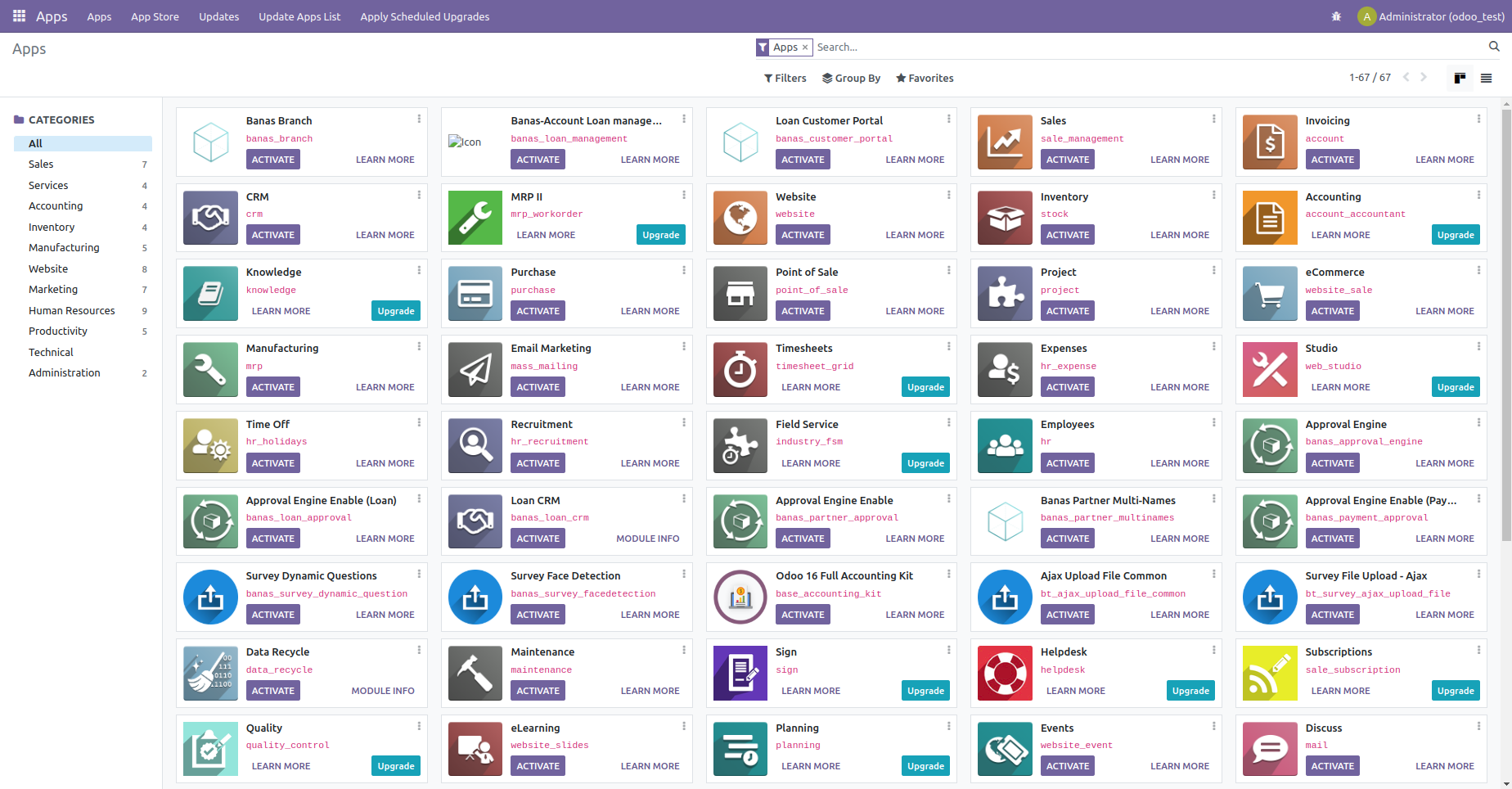Image resolution: width=1512 pixels, height=789 pixels.
Task: Activate the Sales app
Action: tap(1067, 159)
